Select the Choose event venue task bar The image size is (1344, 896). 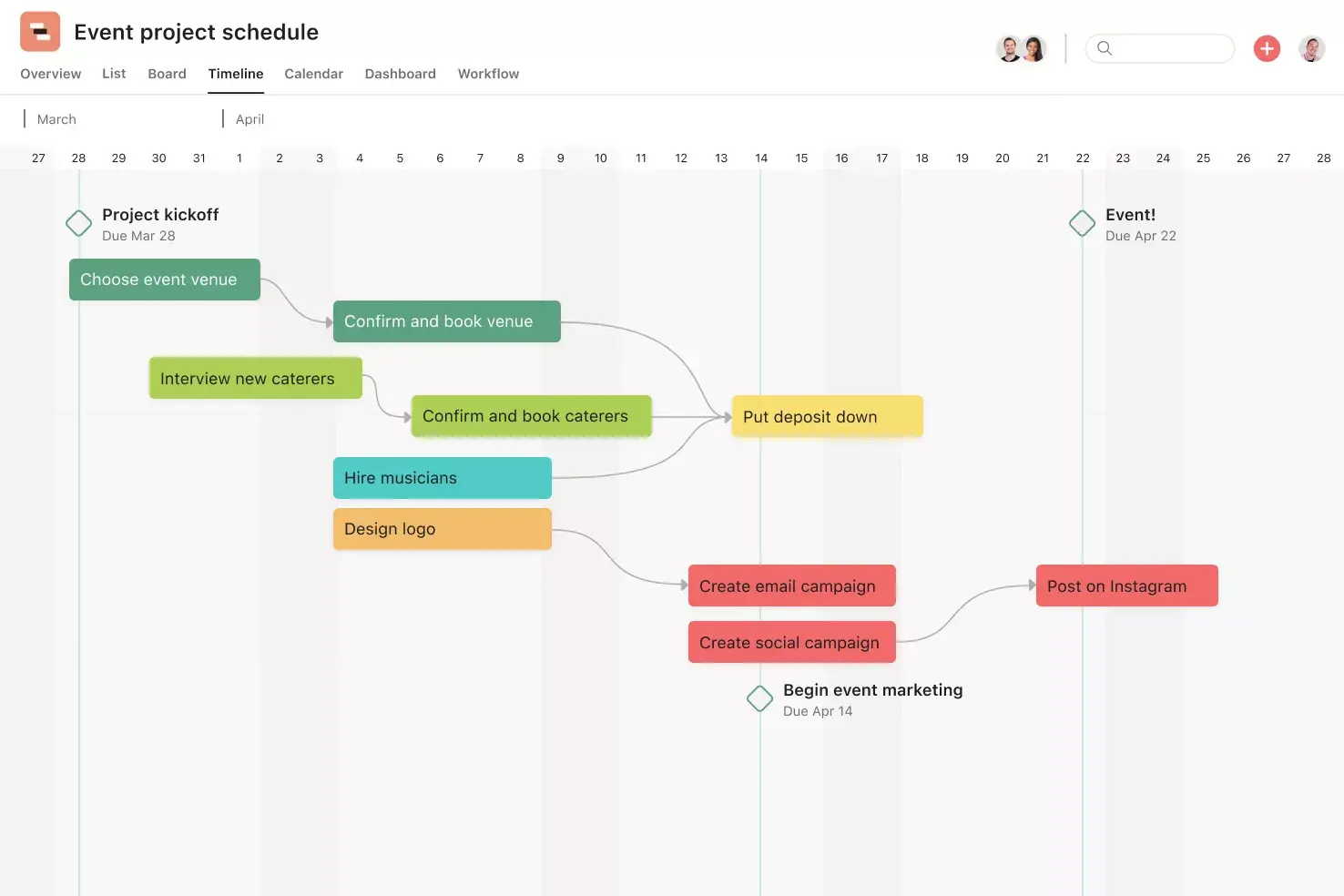click(164, 280)
